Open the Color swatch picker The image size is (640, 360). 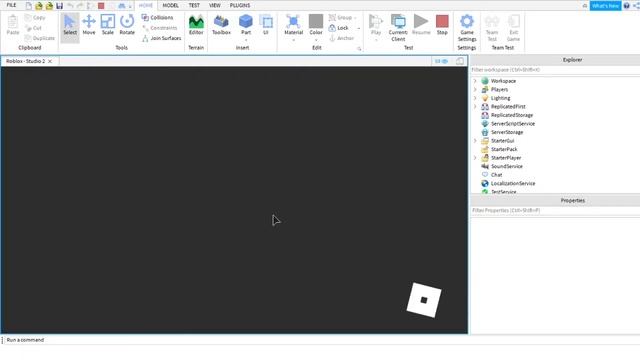316,21
